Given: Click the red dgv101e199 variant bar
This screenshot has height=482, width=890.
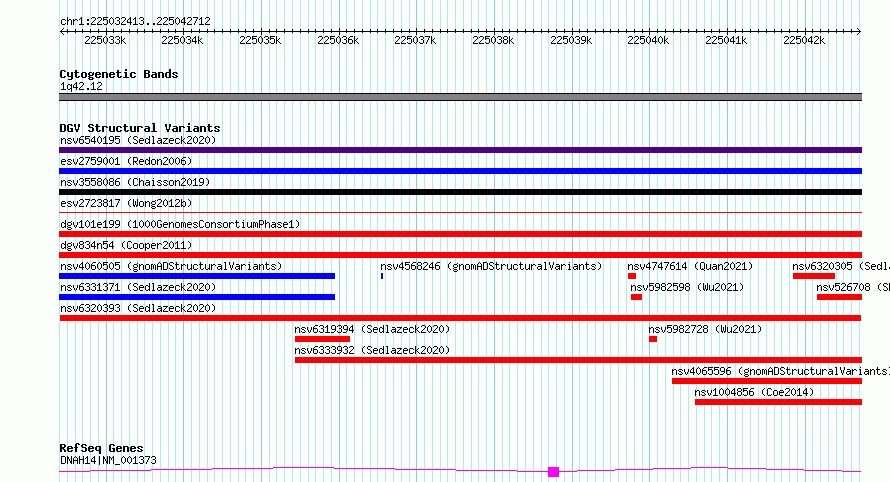Looking at the screenshot, I should [460, 234].
